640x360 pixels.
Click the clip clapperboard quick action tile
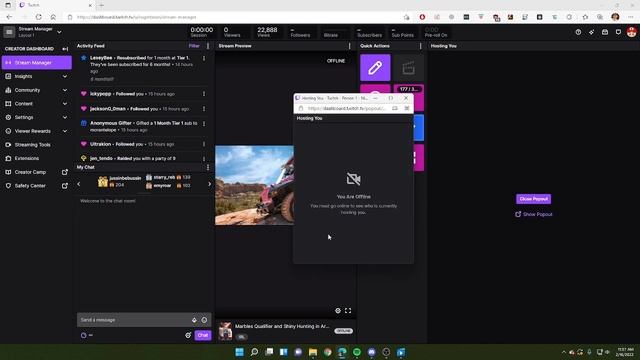[409, 68]
